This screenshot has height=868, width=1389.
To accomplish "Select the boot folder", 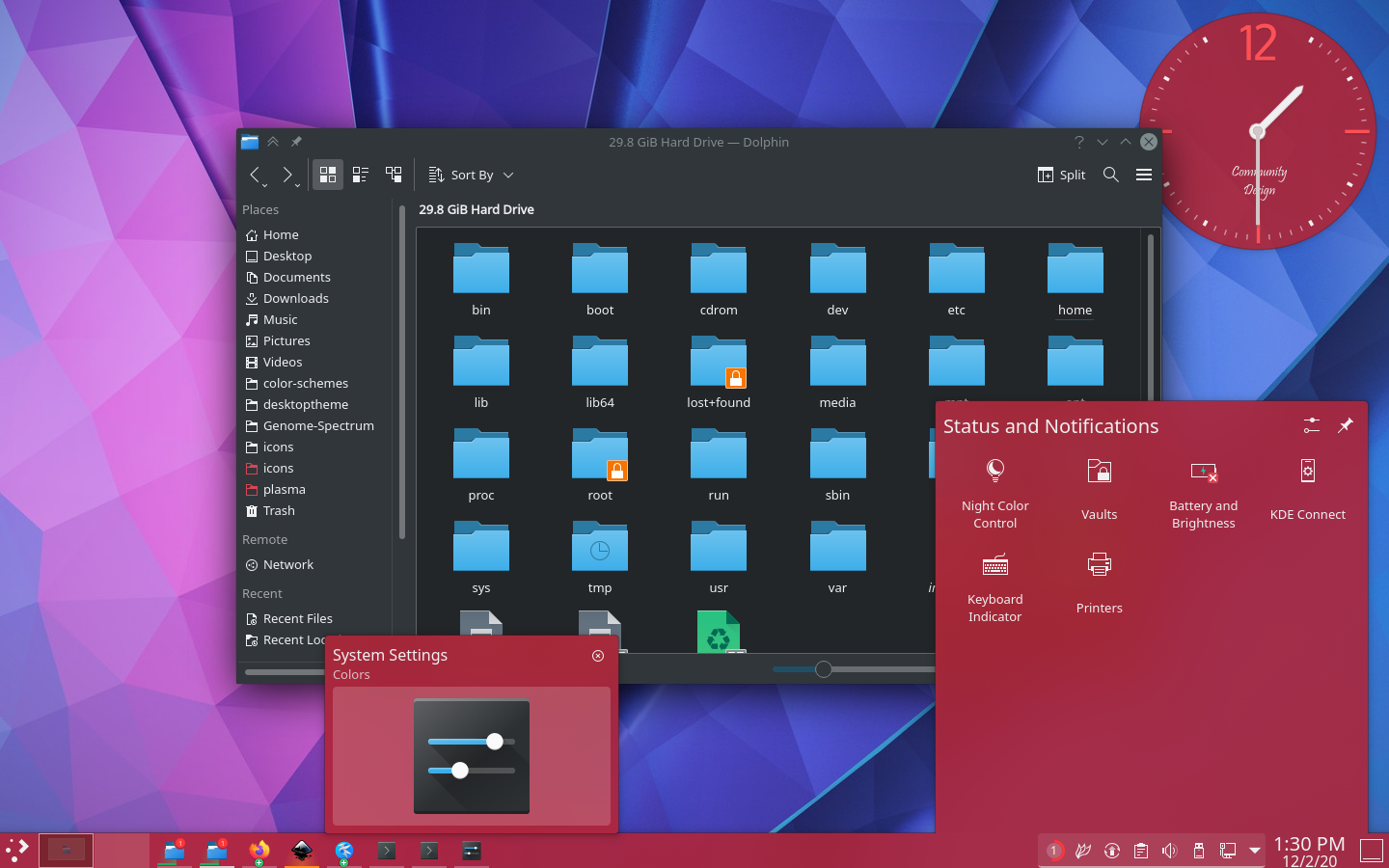I will (600, 279).
